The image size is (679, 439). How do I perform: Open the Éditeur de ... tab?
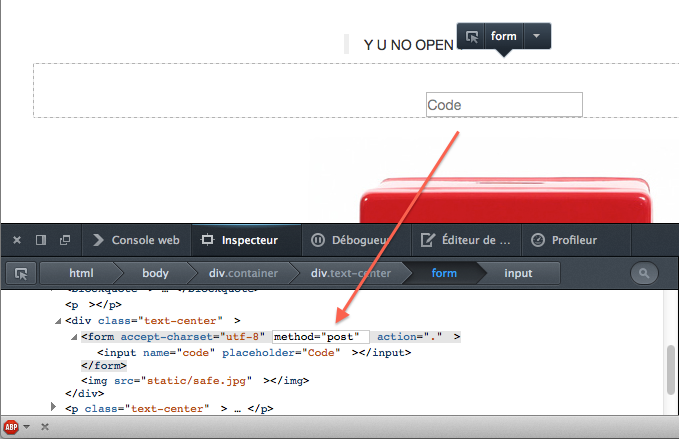click(x=466, y=240)
